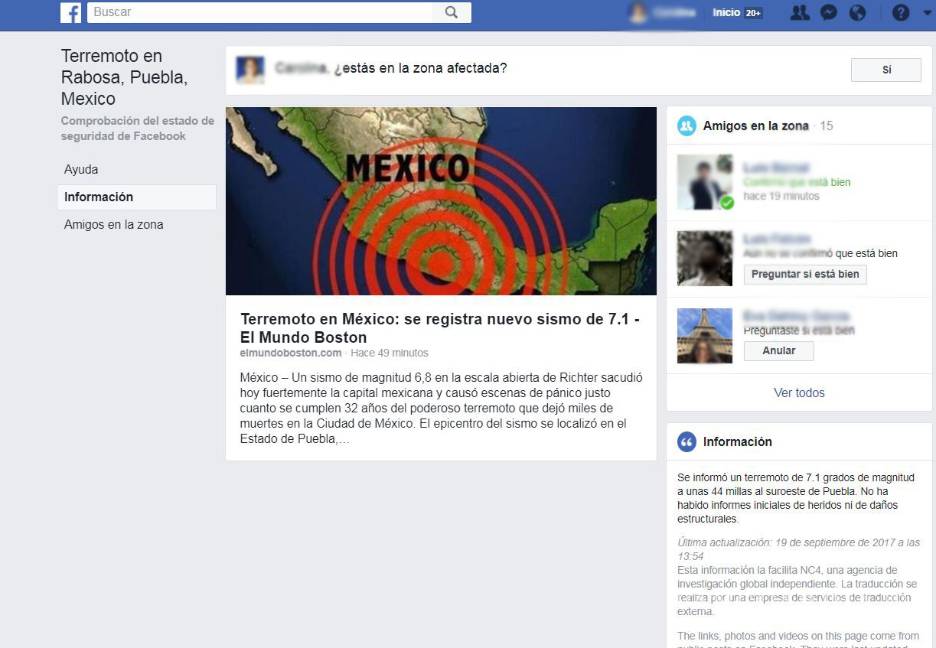This screenshot has height=648, width=936.
Task: Click the search magnifier icon
Action: (x=451, y=13)
